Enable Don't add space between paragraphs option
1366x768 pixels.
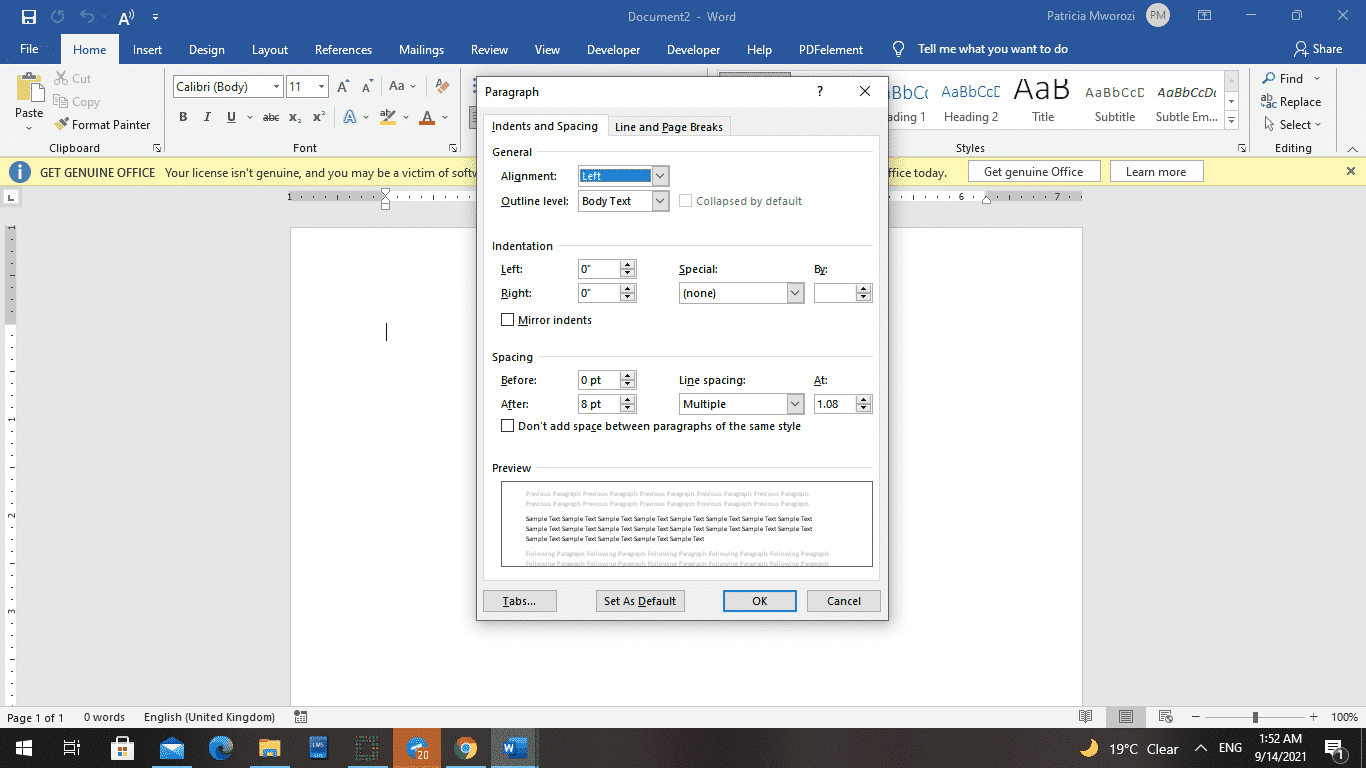click(508, 425)
